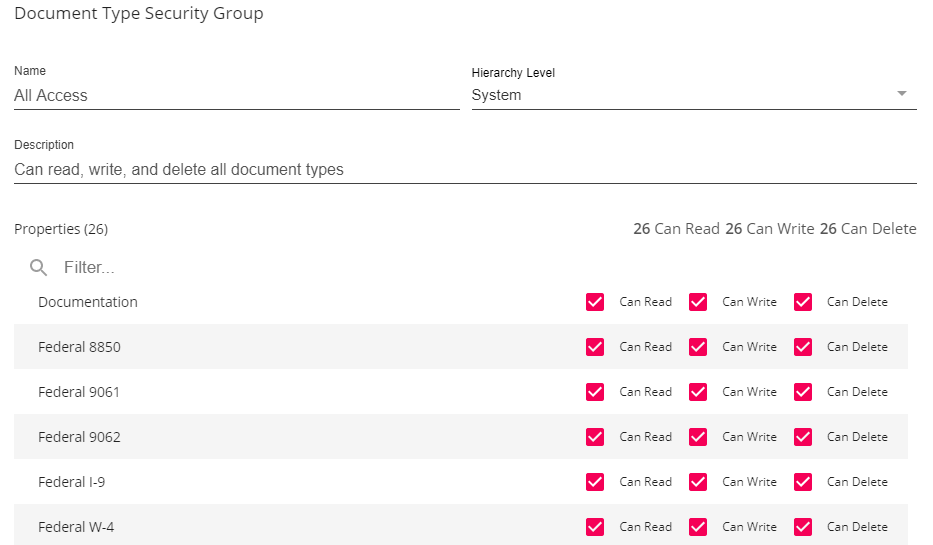The image size is (933, 545).
Task: Toggle Can Delete for Federal 8850
Action: [x=802, y=347]
